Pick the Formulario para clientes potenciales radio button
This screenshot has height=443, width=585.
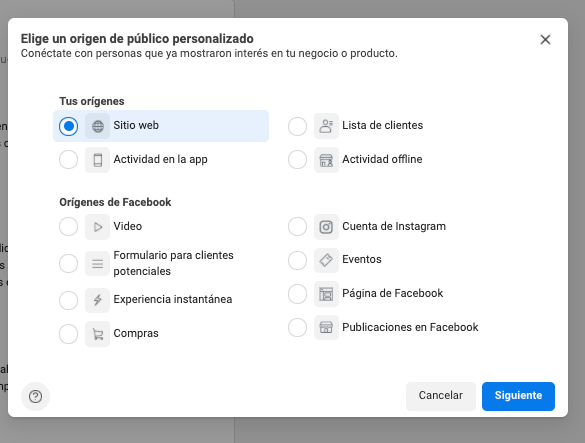point(69,263)
